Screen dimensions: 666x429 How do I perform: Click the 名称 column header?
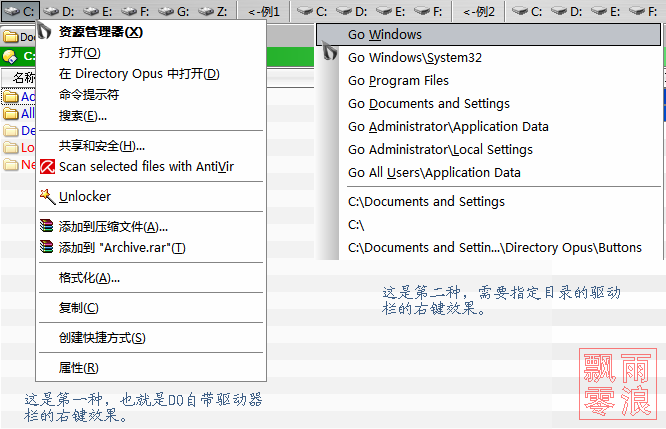click(x=19, y=78)
